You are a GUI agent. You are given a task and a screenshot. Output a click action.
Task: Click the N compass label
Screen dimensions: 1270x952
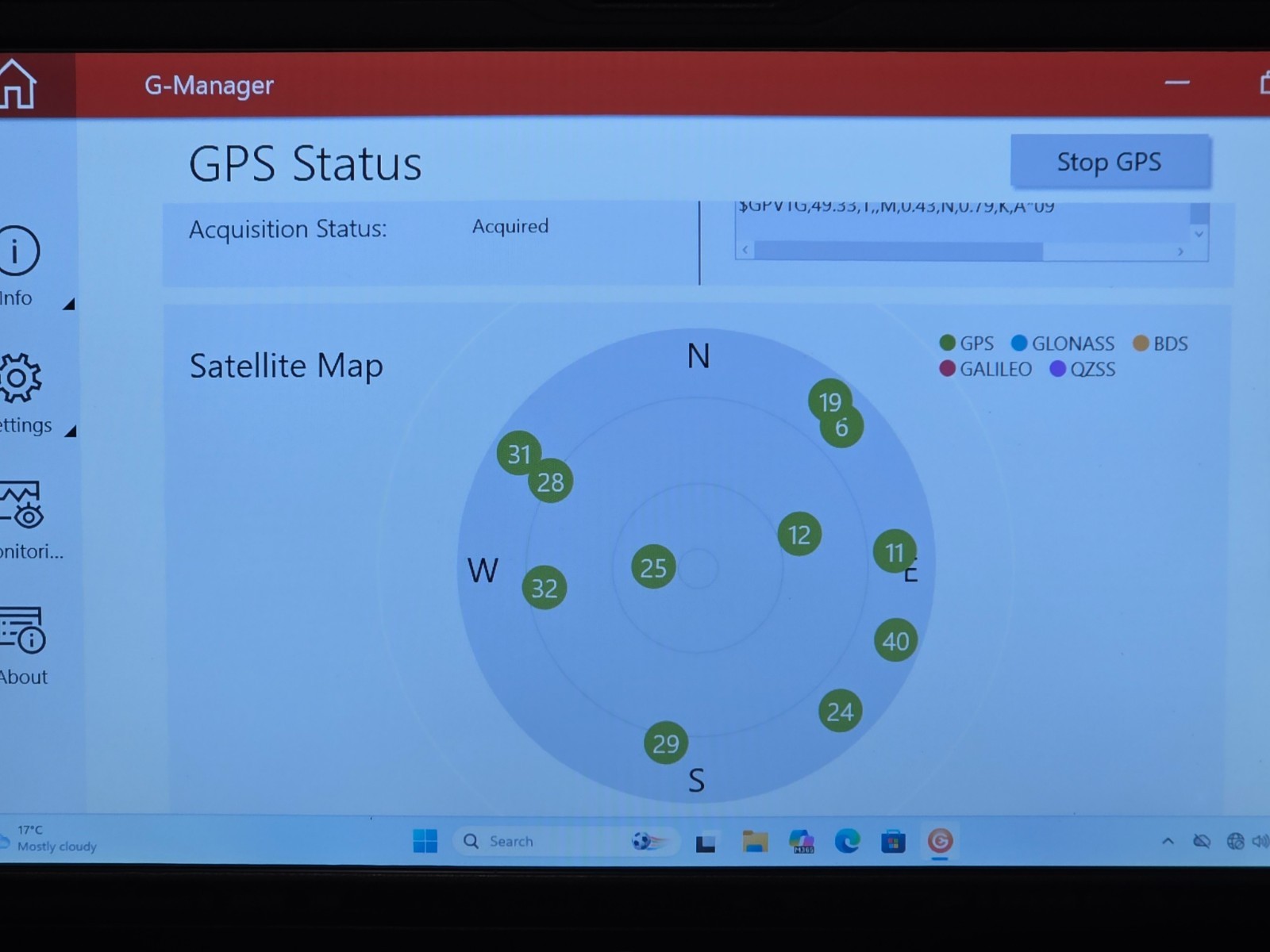[x=698, y=356]
